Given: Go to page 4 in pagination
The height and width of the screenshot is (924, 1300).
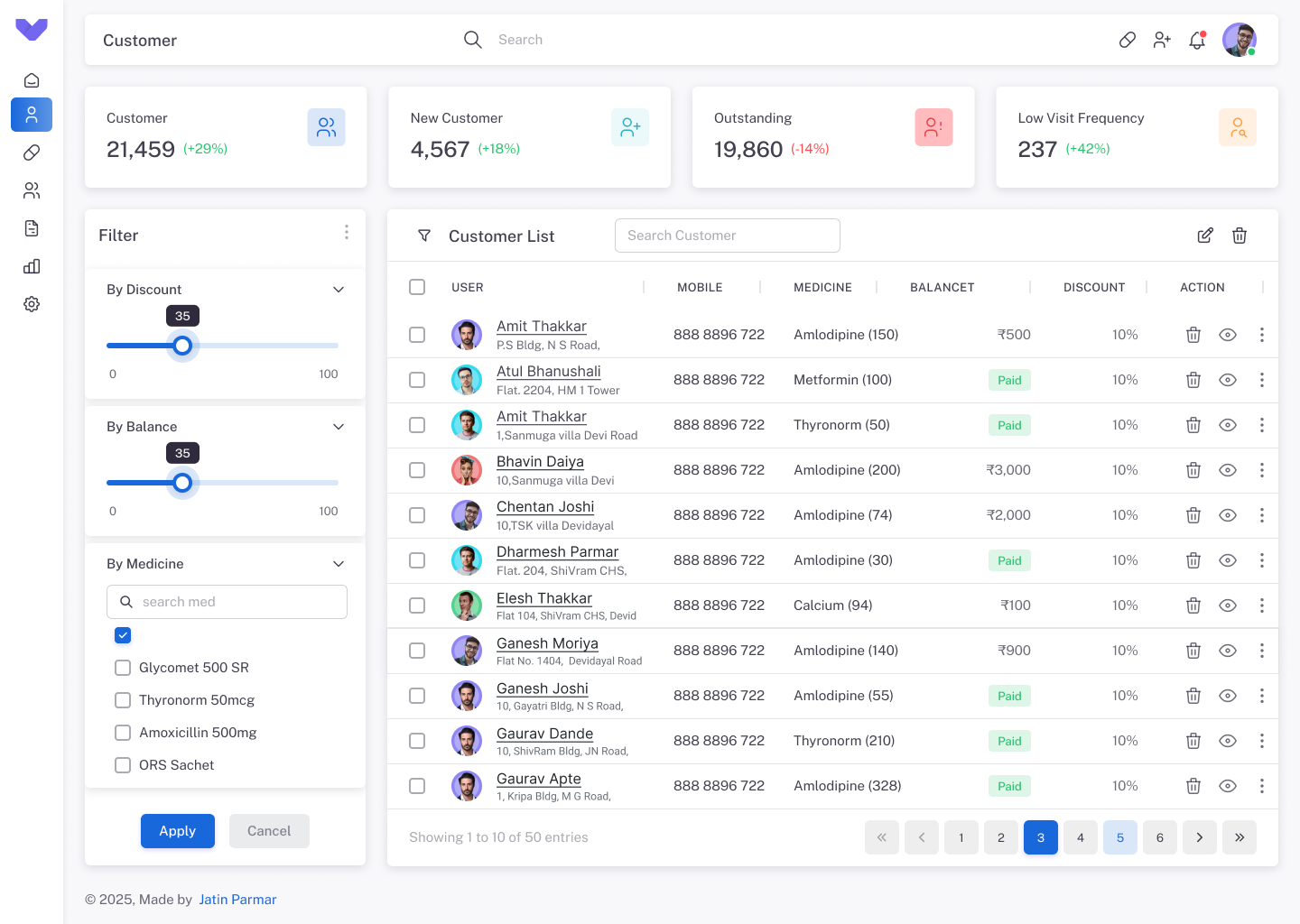Looking at the screenshot, I should coord(1080,837).
